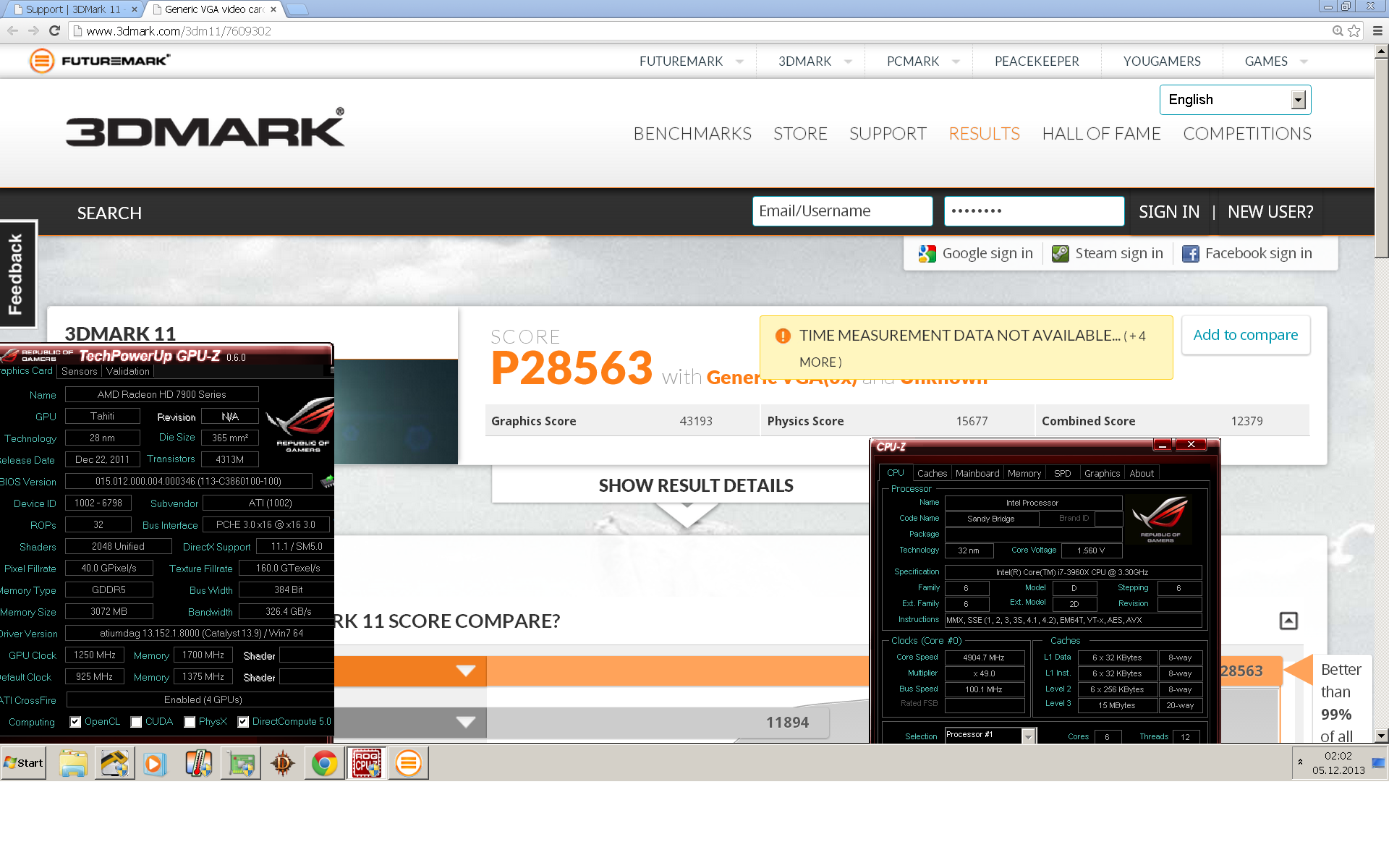Toggle the PhysX checkbox in GPU-Z
1389x868 pixels.
190,722
